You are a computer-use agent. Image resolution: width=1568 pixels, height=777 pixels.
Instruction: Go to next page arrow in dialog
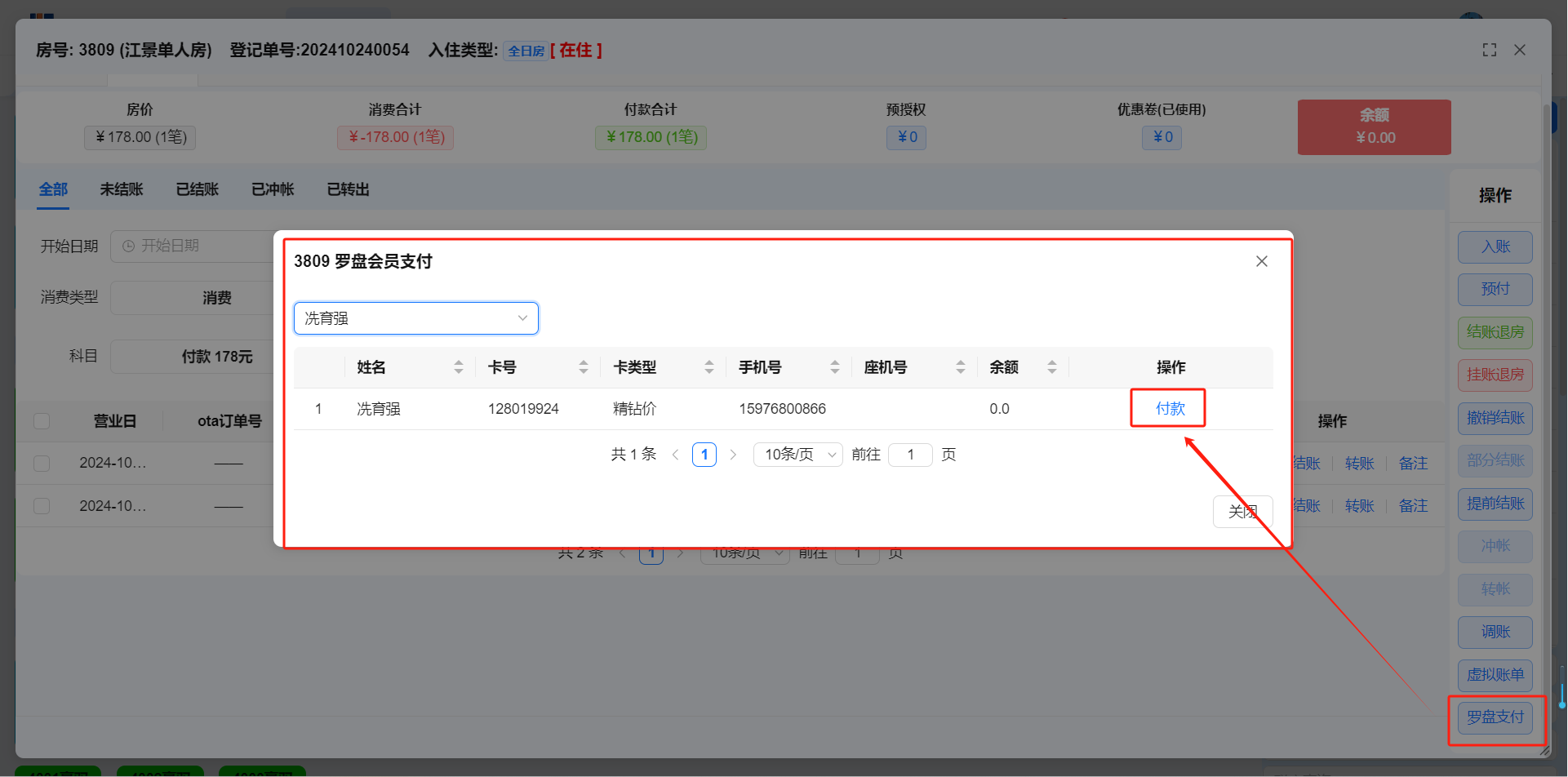[733, 455]
